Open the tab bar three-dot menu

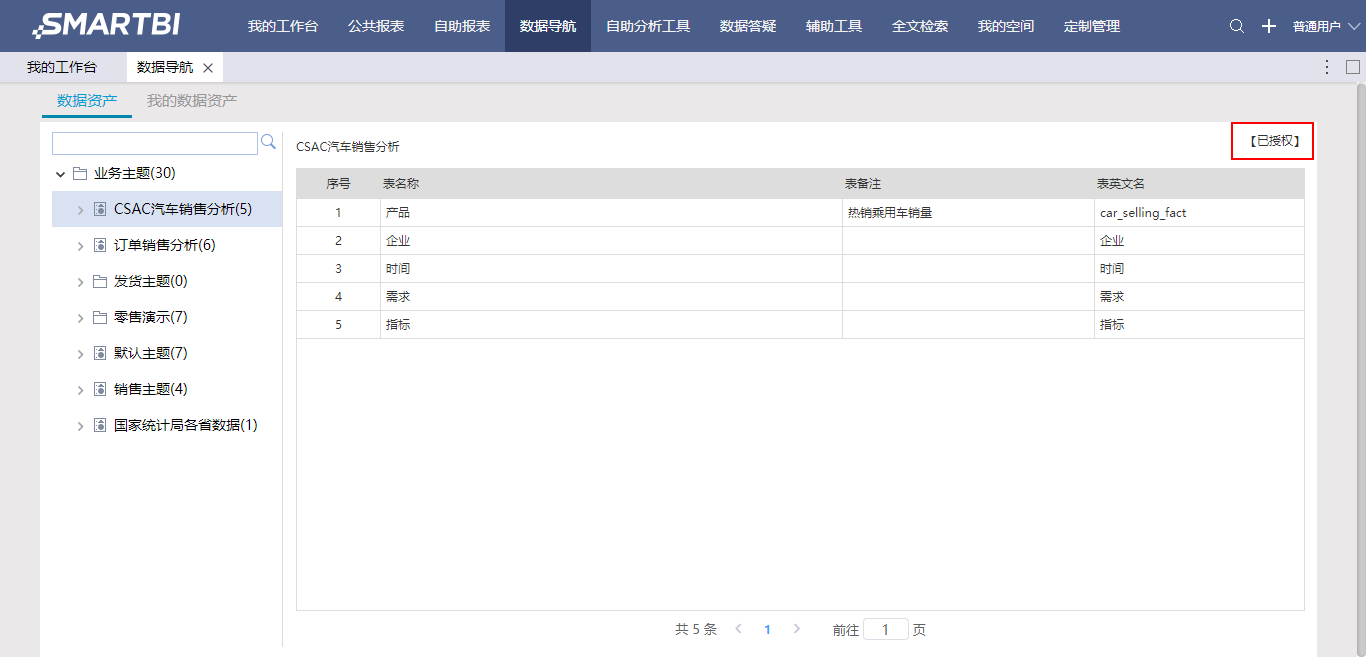tap(1327, 67)
